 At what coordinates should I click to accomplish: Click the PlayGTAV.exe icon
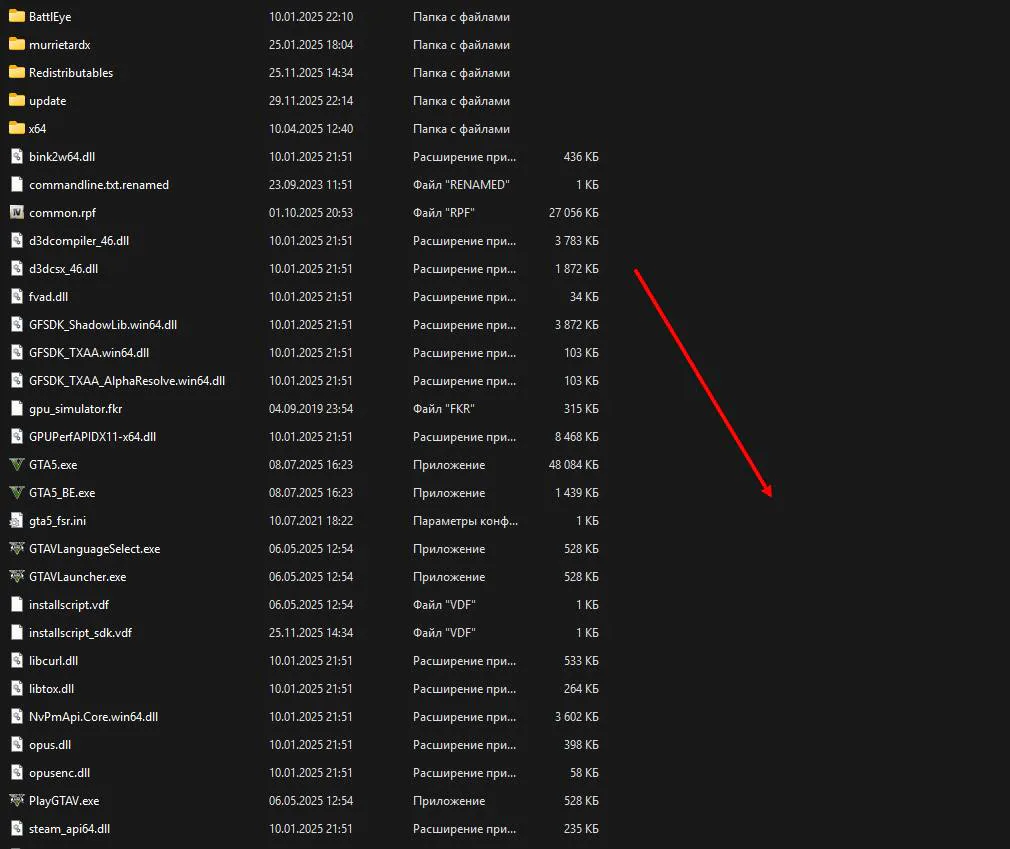click(17, 801)
